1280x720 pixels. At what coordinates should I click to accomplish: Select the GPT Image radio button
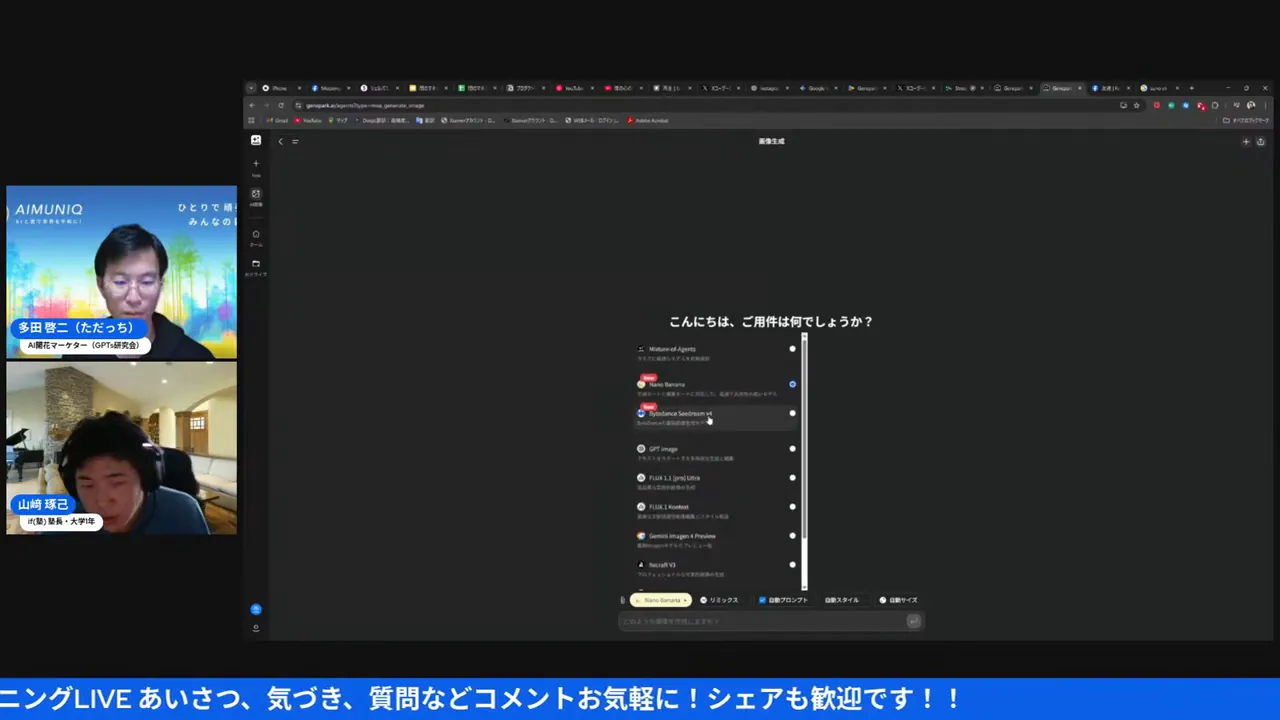(x=792, y=449)
